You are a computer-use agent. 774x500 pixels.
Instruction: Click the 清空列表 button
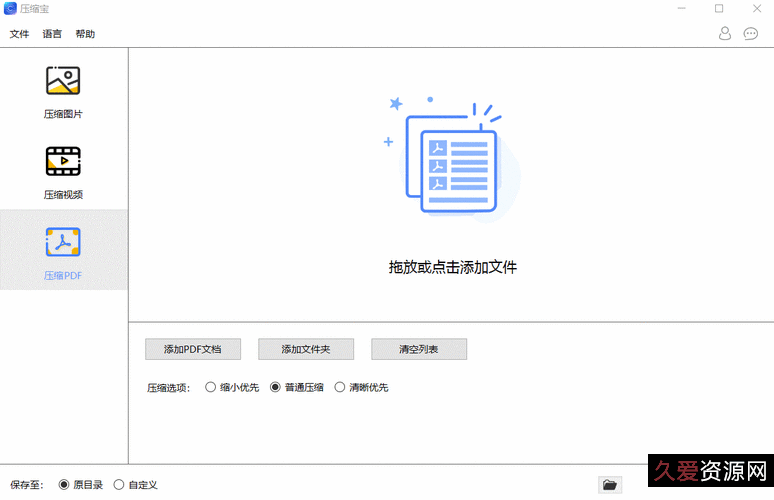coord(419,349)
